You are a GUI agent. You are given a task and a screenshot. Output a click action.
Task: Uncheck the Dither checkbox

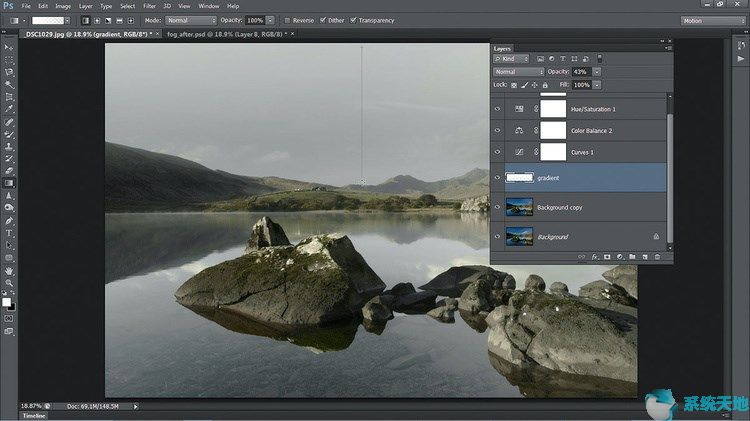click(323, 20)
